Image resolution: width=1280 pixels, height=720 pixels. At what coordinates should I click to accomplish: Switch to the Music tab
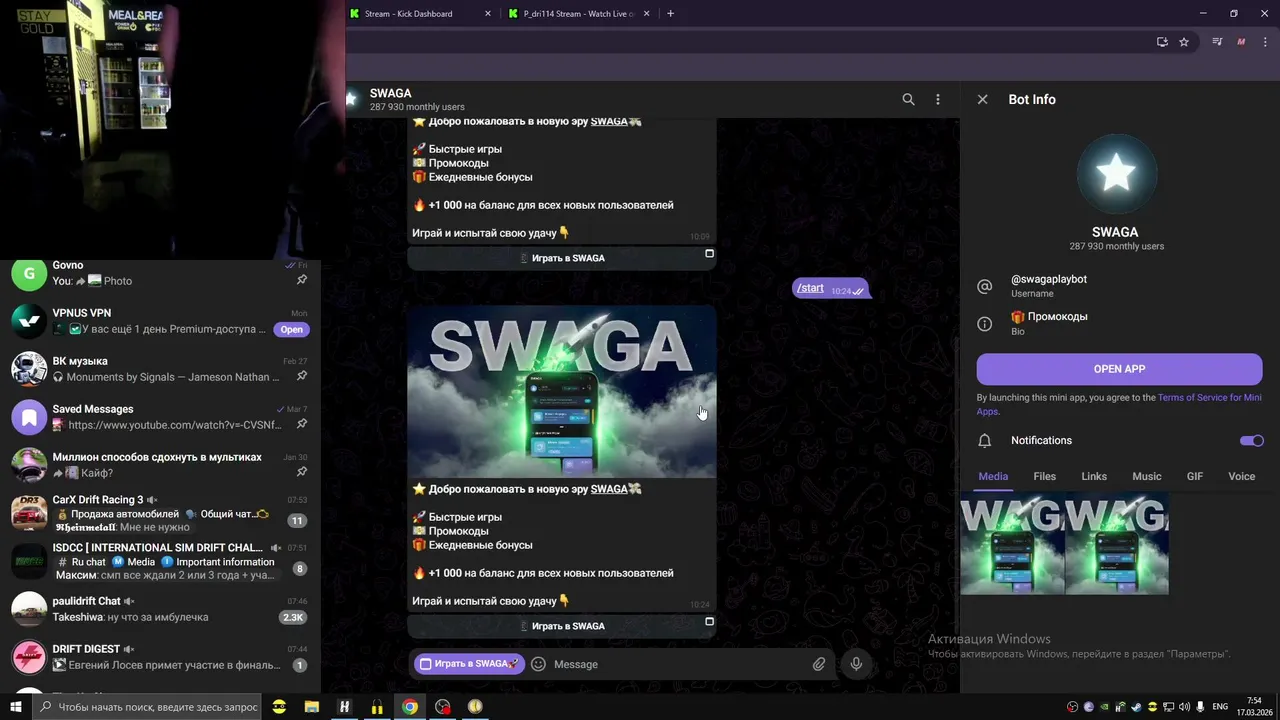coord(1146,476)
